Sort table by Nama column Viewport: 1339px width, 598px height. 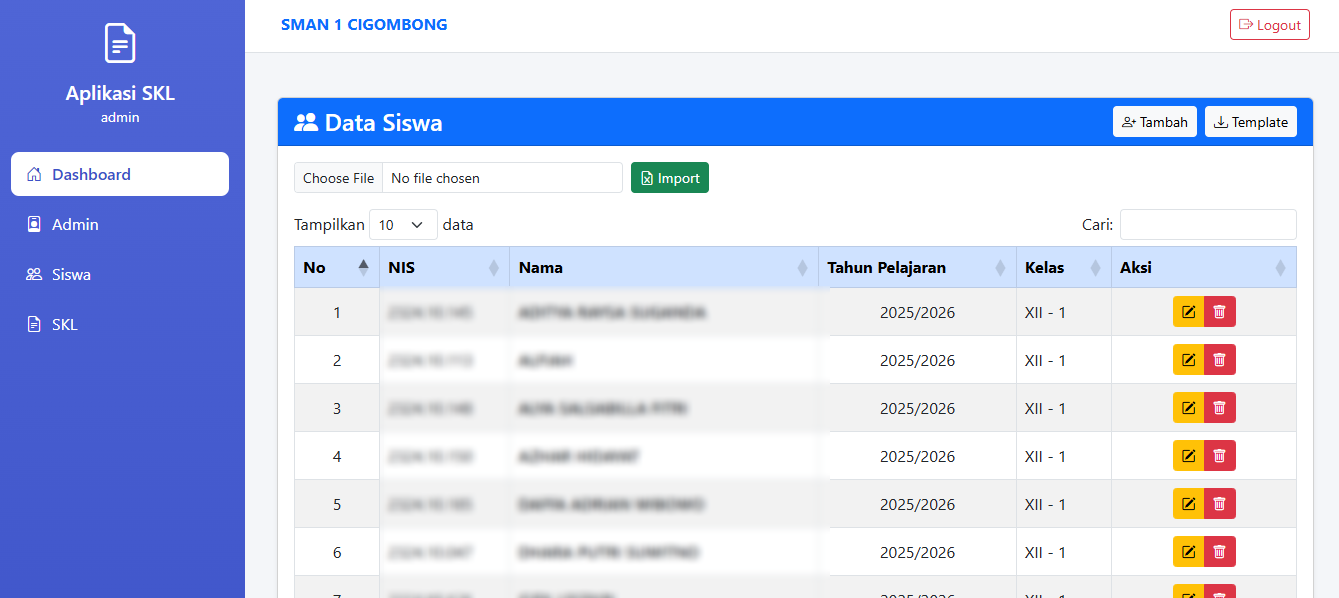coord(664,267)
